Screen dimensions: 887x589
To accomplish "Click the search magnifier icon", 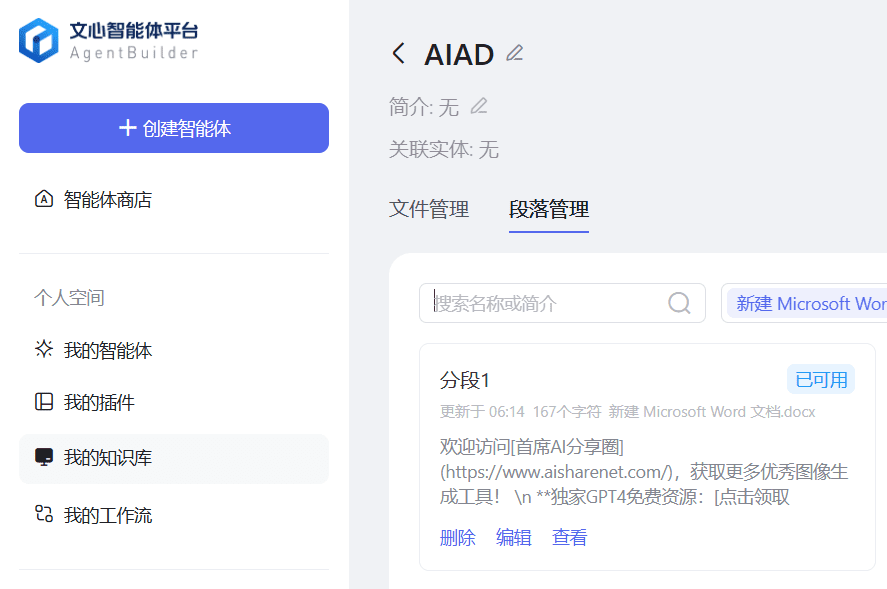I will point(679,303).
